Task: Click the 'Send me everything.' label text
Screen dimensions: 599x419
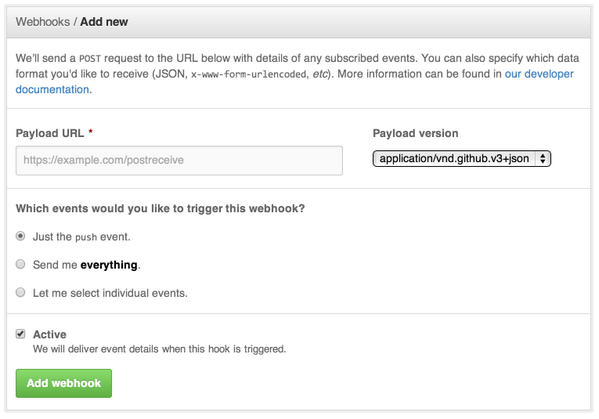Action: (x=87, y=265)
